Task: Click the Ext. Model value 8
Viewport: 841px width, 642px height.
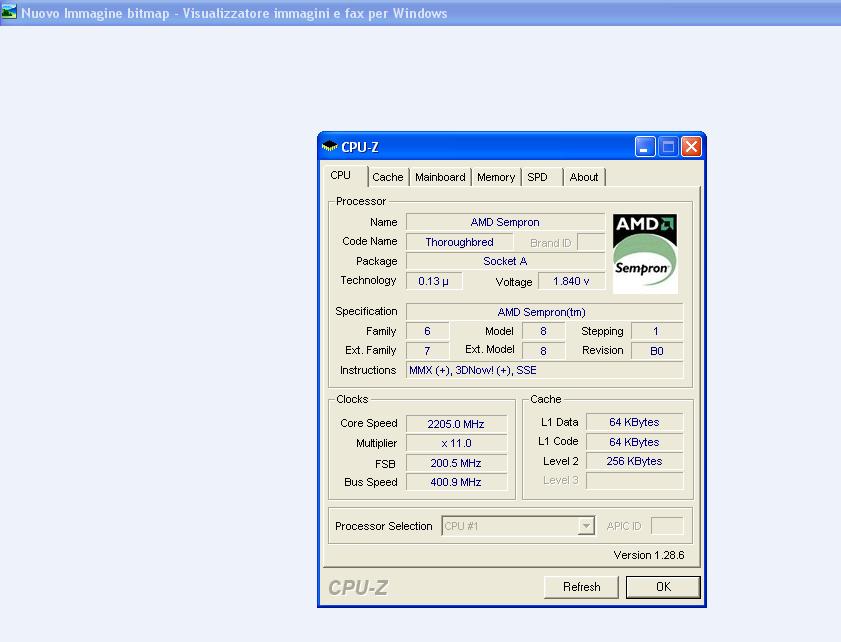Action: pos(543,351)
